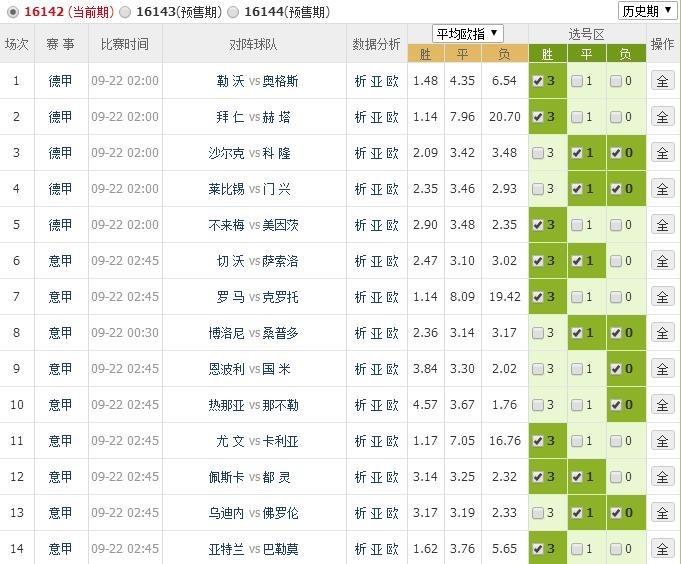Select the 16143 presale period radio button

click(x=124, y=12)
